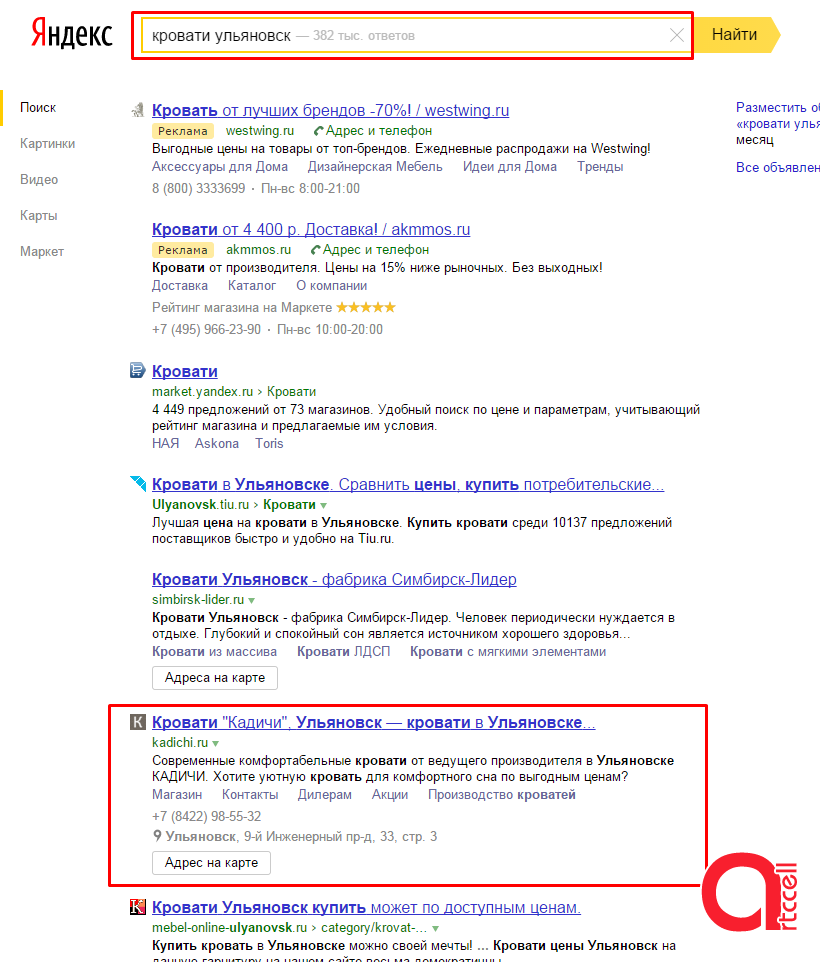This screenshot has height=962, width=820.
Task: Open the Кровати из массива sitelink
Action: [x=214, y=652]
